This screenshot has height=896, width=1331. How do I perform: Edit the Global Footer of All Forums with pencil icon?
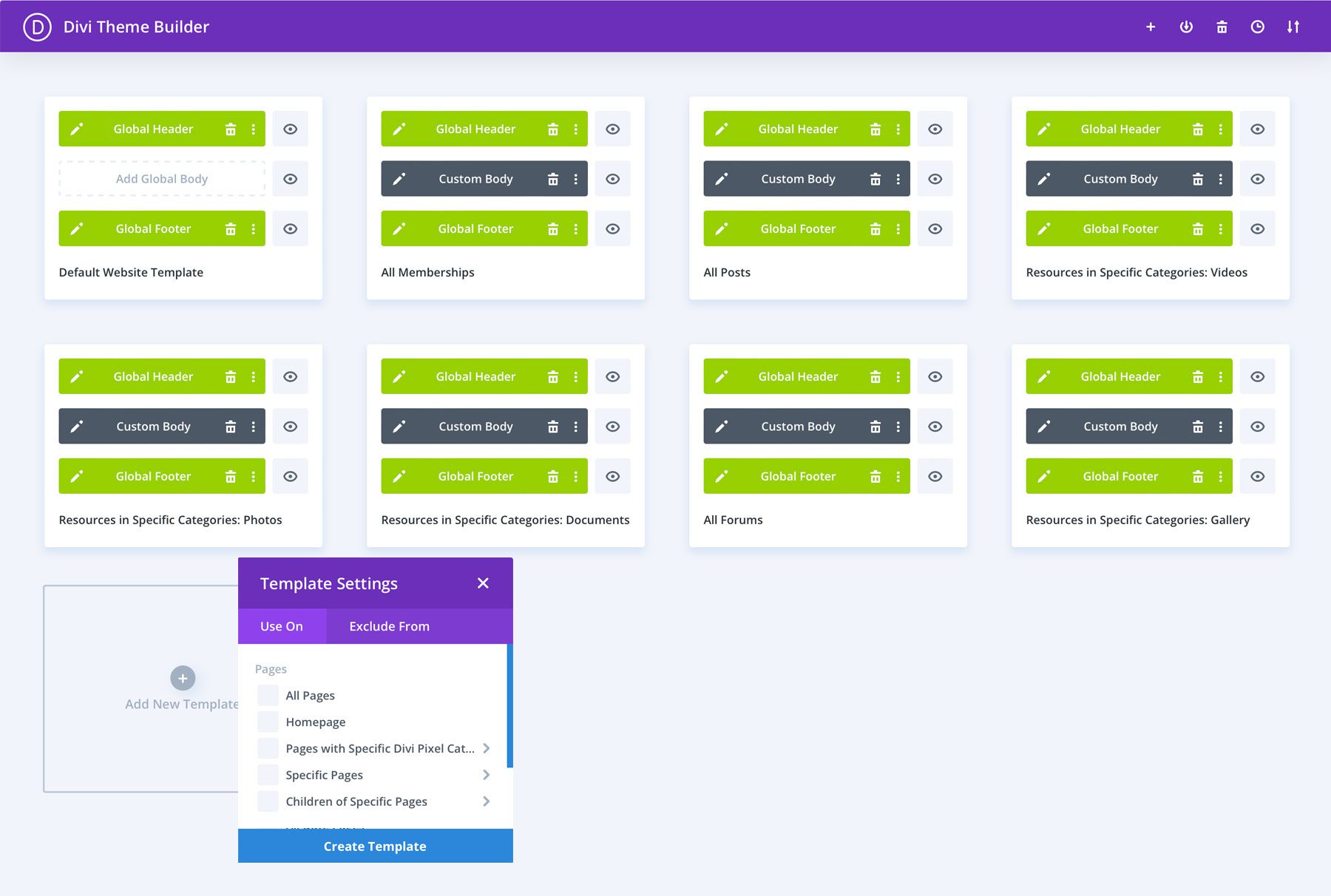pyautogui.click(x=722, y=476)
